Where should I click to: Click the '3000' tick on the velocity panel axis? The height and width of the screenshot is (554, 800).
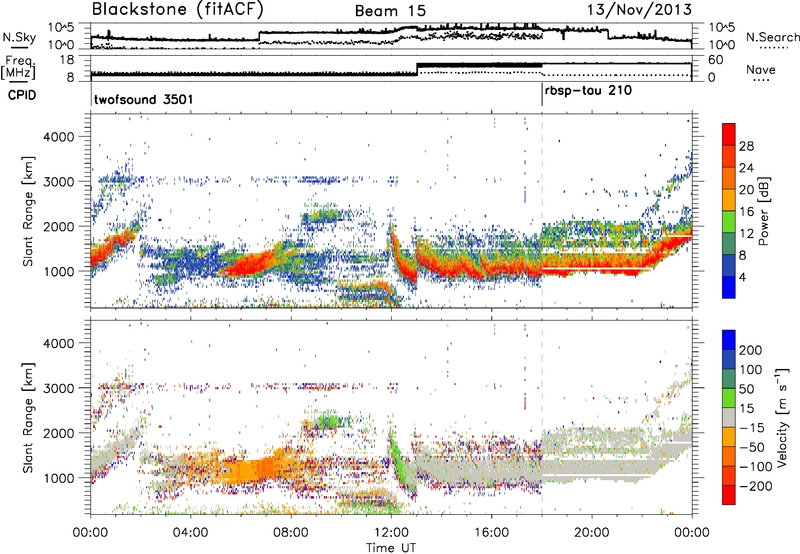(58, 388)
